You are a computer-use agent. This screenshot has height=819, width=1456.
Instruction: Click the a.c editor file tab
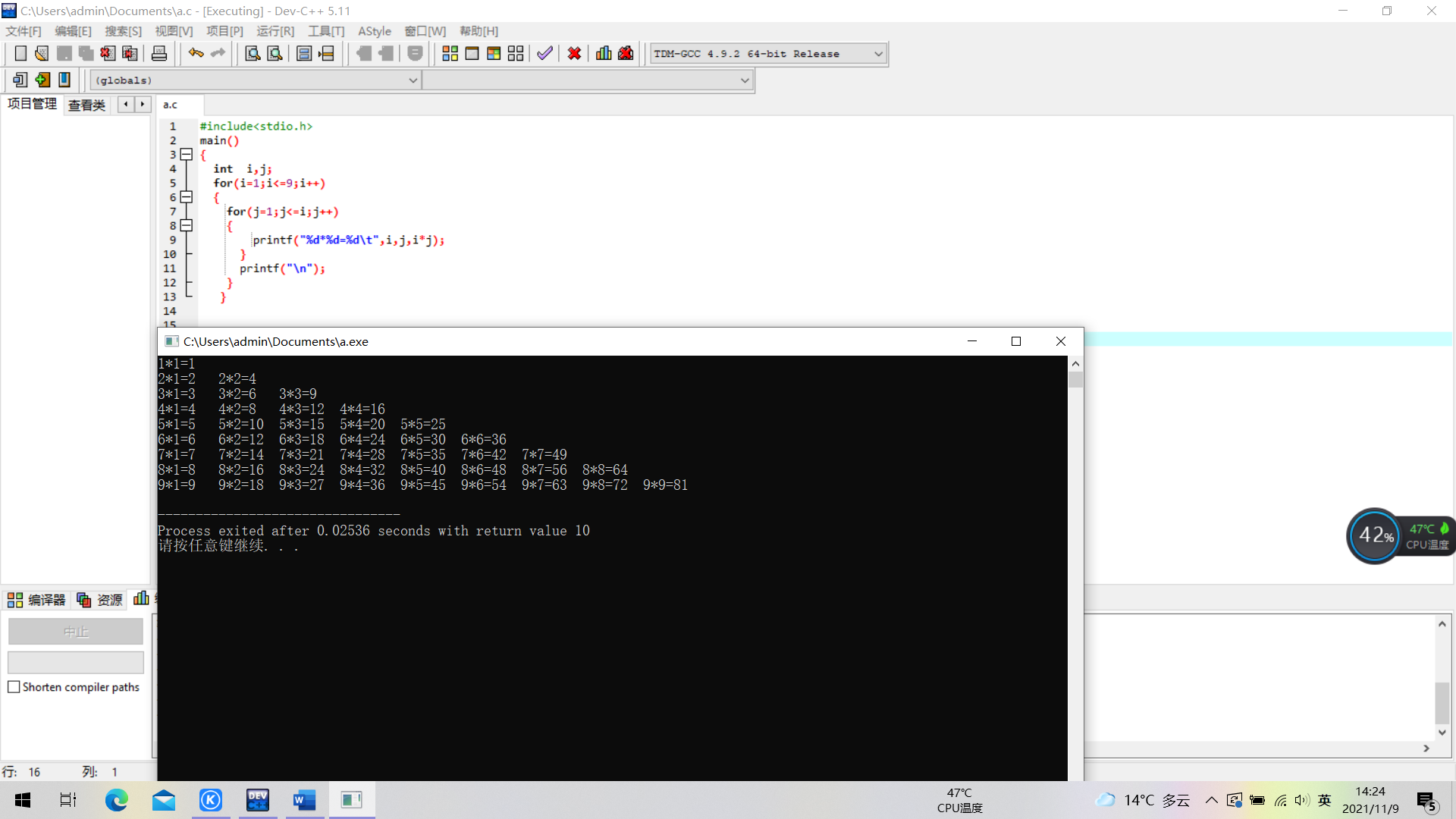coord(171,105)
